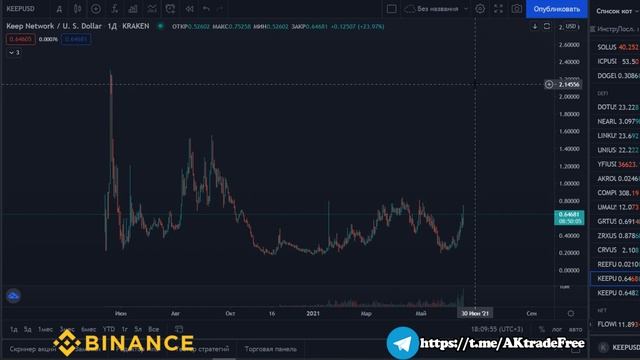Click the undo arrow in the toolbar
640x360 pixels.
pos(206,9)
